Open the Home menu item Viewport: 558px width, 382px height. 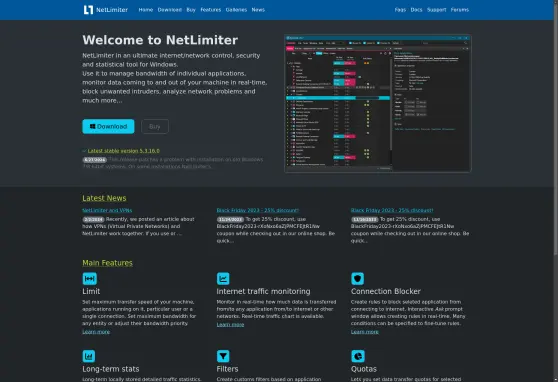pos(146,10)
